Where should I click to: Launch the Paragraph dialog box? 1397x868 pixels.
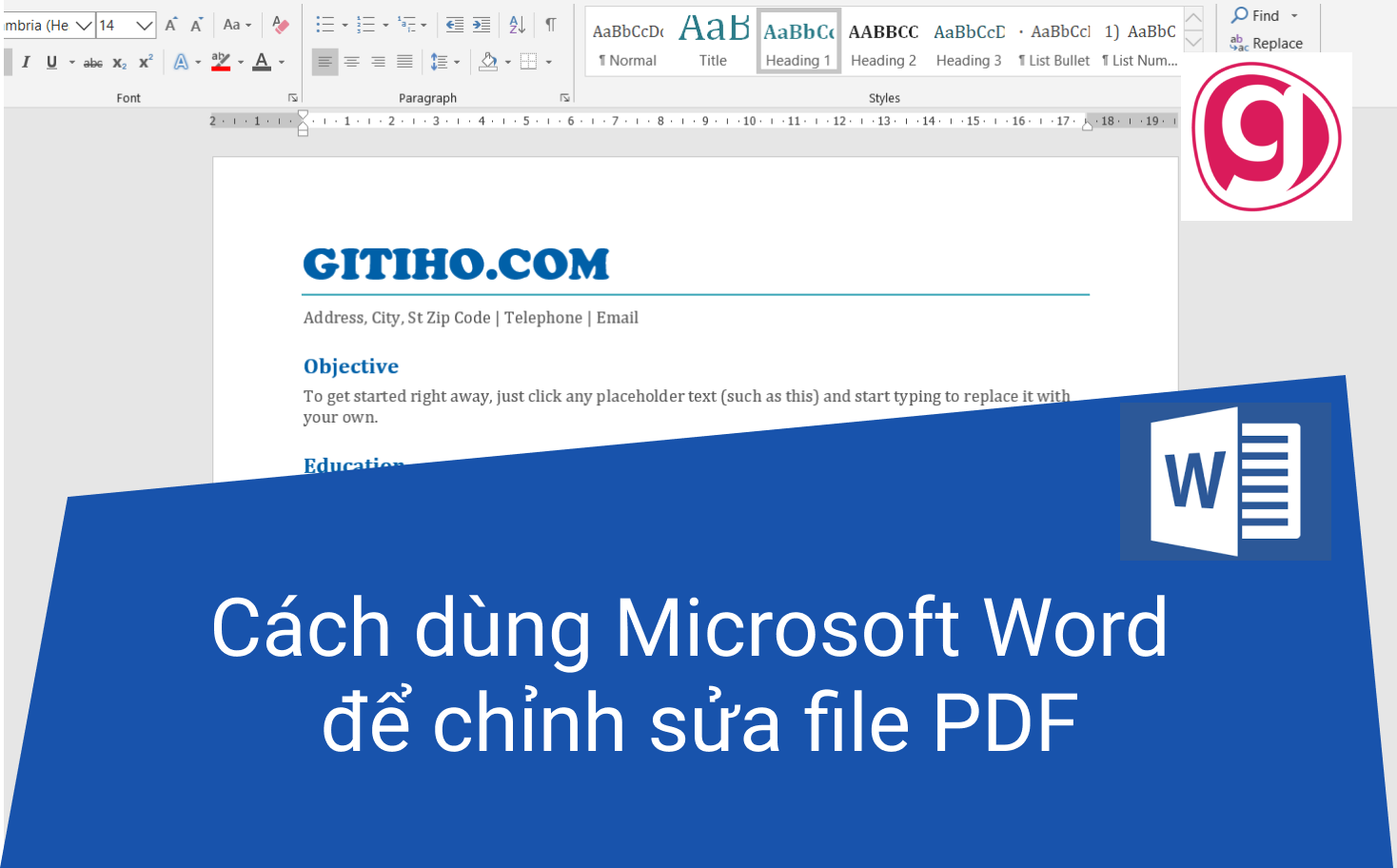pos(565,98)
